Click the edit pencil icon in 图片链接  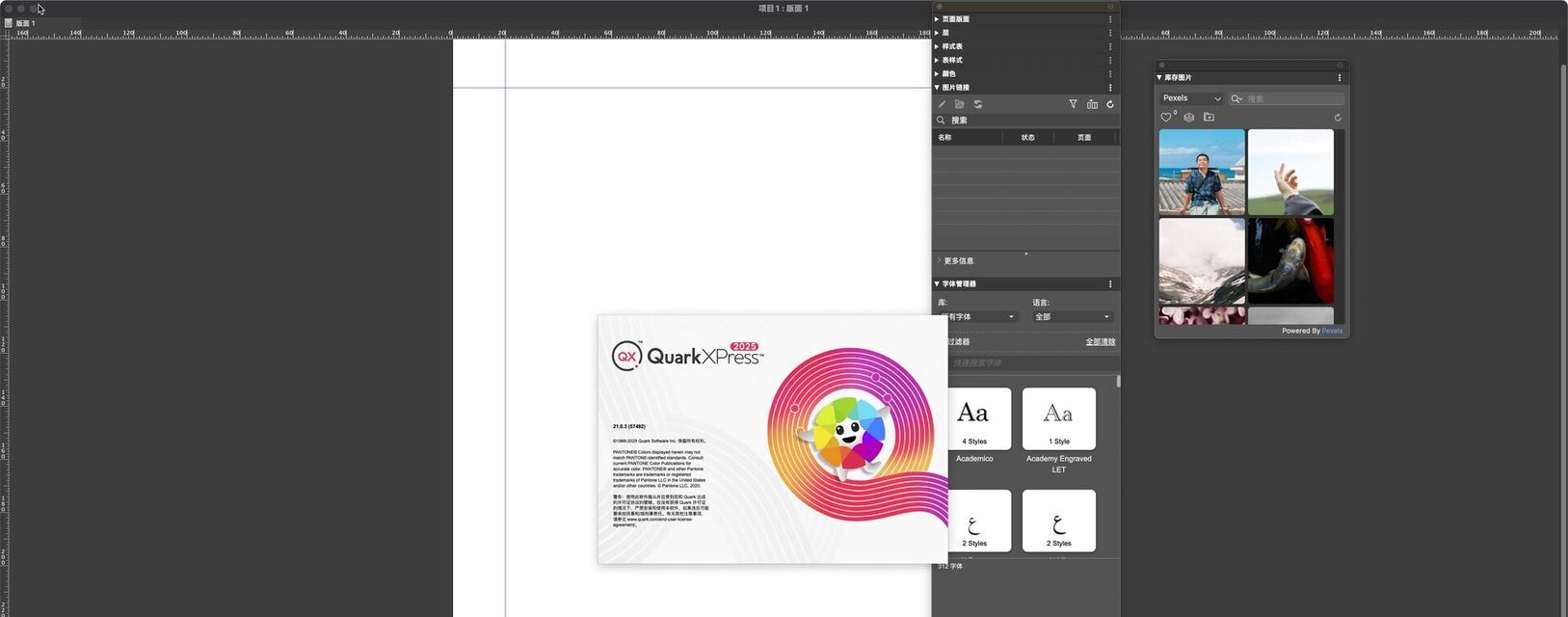coord(943,104)
